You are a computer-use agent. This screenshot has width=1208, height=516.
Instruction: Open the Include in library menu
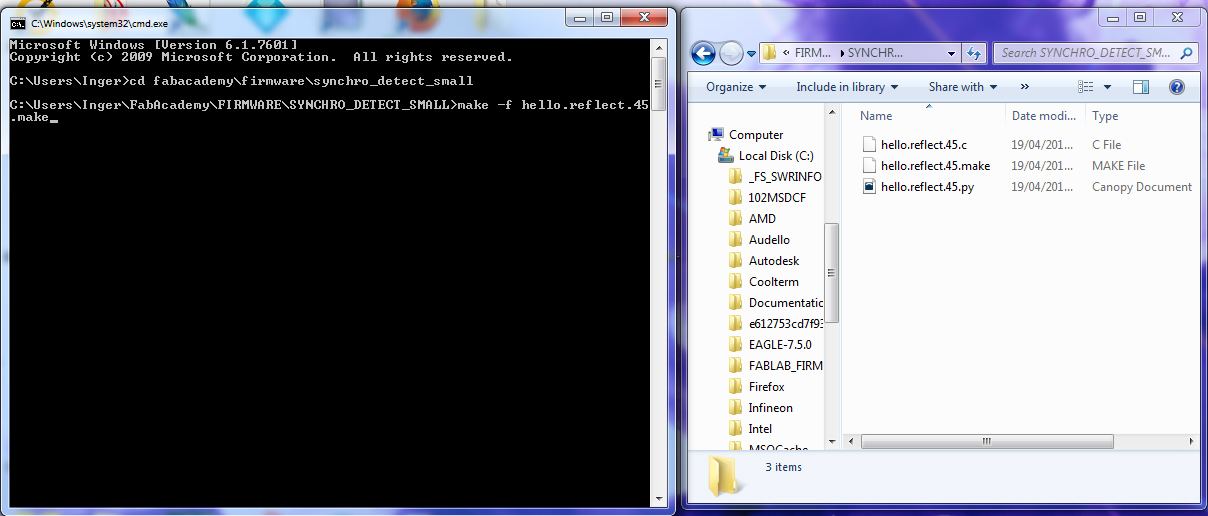point(847,87)
